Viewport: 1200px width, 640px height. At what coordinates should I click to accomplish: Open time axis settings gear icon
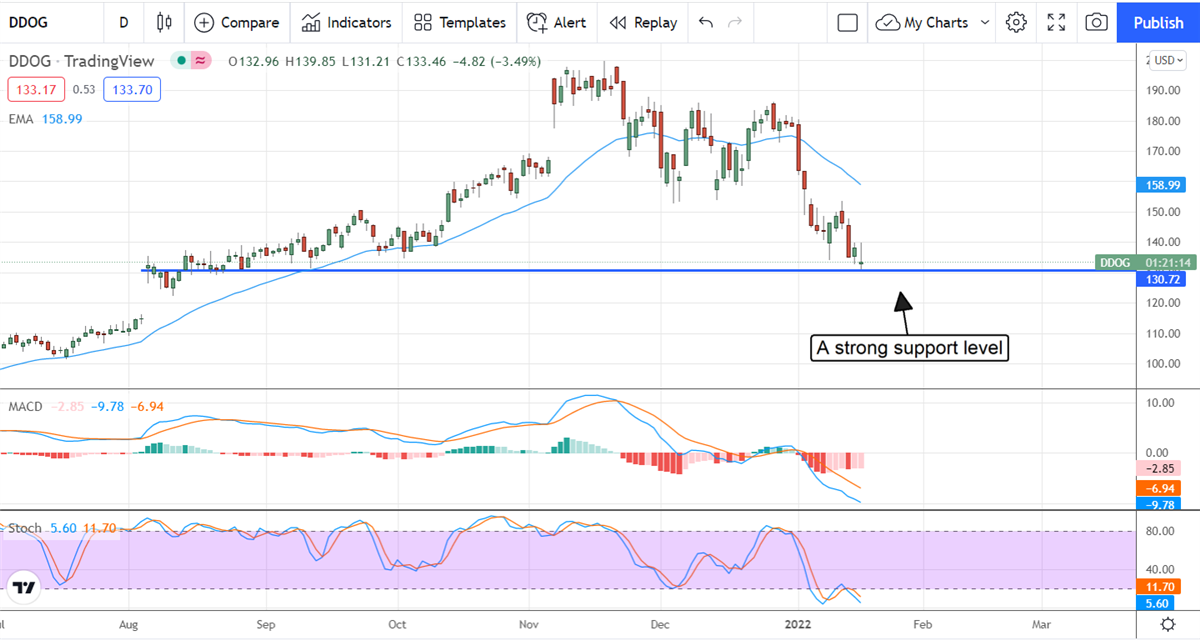pos(1167,624)
